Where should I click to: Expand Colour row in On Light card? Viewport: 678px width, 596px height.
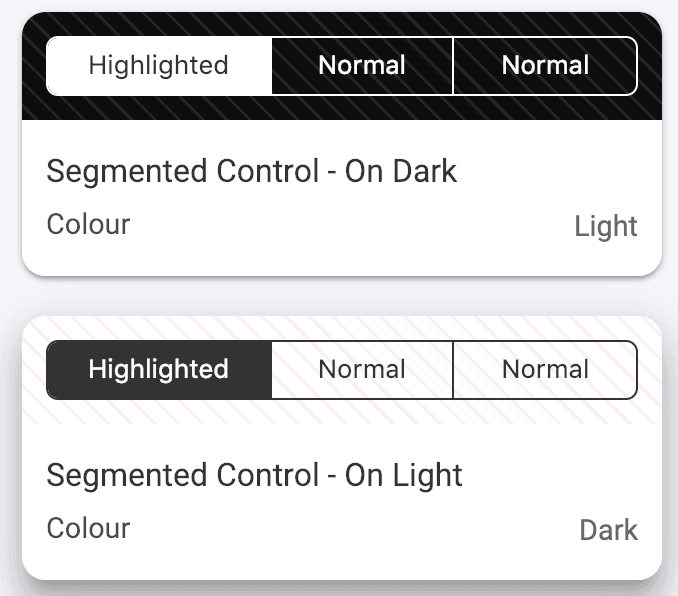pyautogui.click(x=342, y=529)
